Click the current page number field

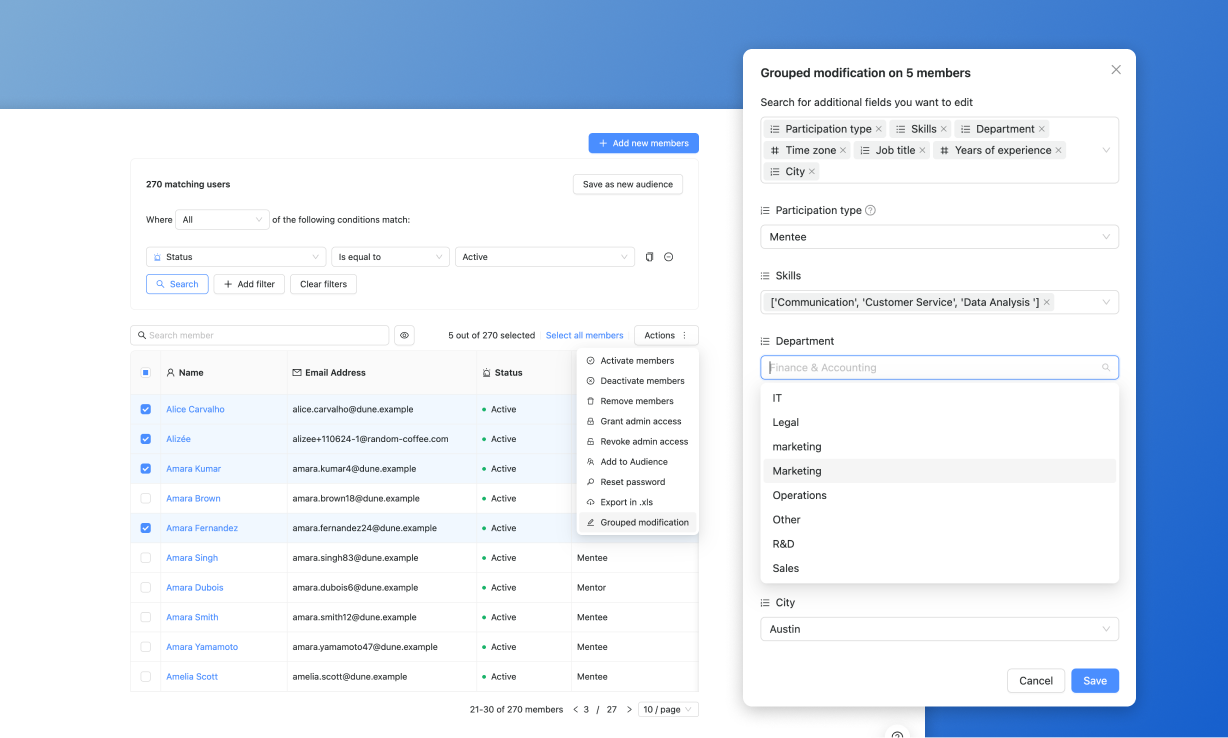point(587,710)
